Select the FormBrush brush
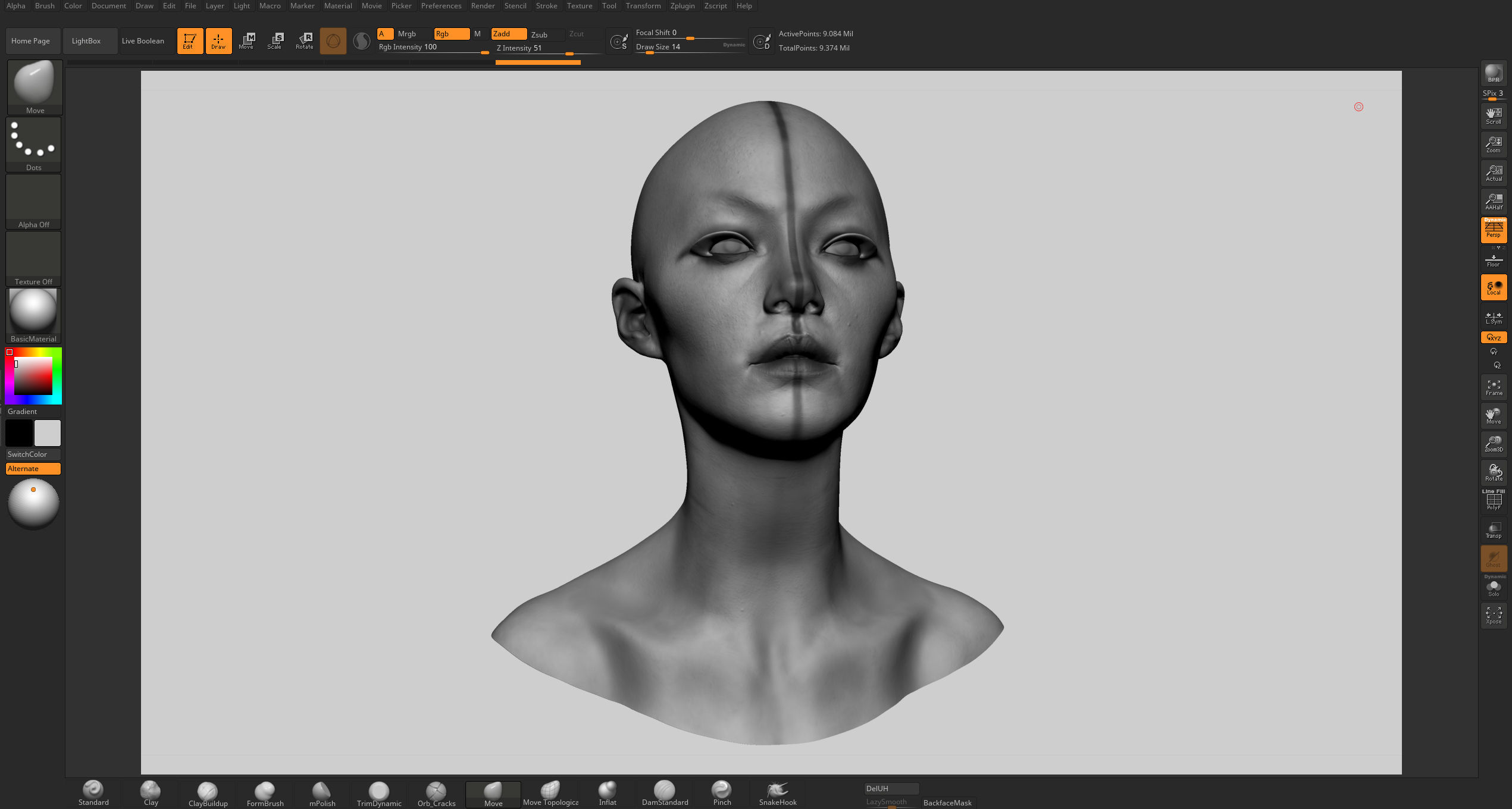 tap(265, 794)
